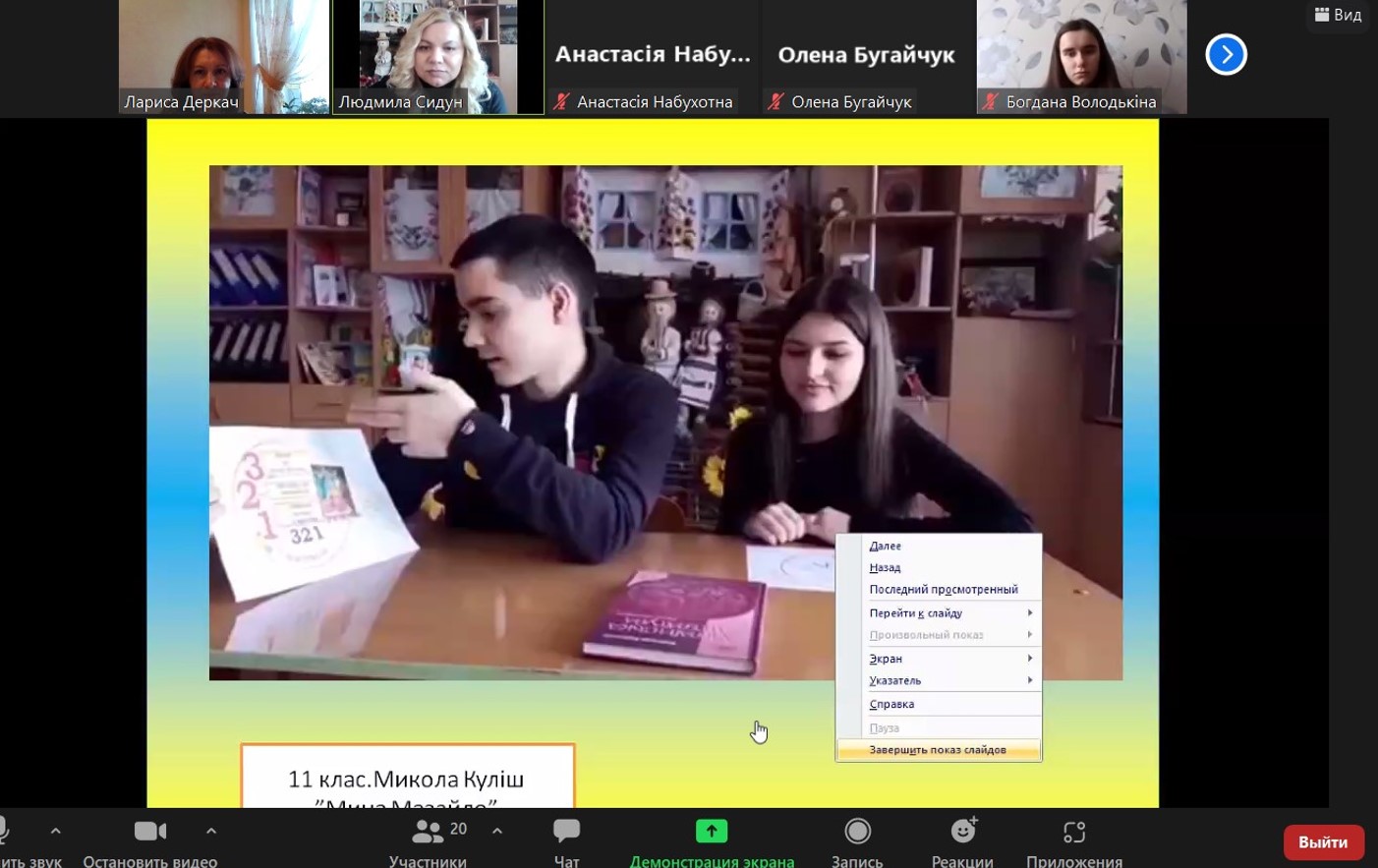Open the Reactions smiley icon
Viewport: 1378px width, 868px height.
(x=962, y=832)
